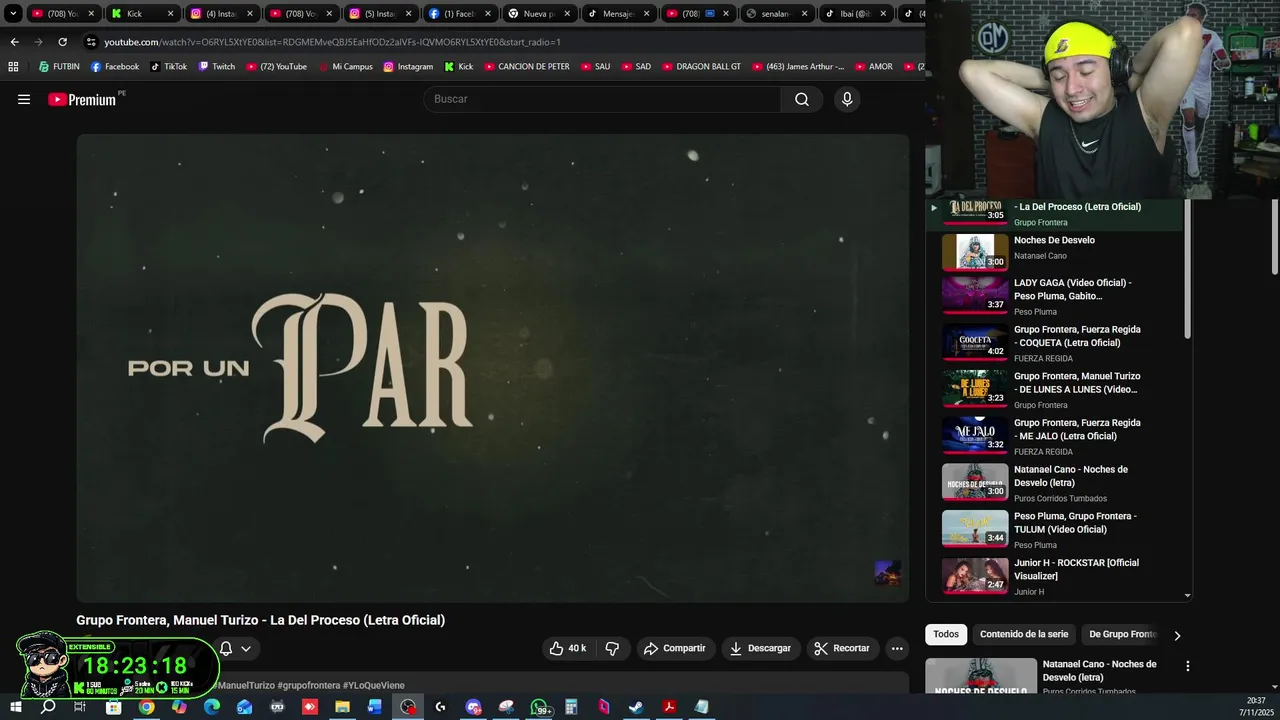Open Task View on the taskbar
Image resolution: width=1280 pixels, height=720 pixels.
pos(80,707)
